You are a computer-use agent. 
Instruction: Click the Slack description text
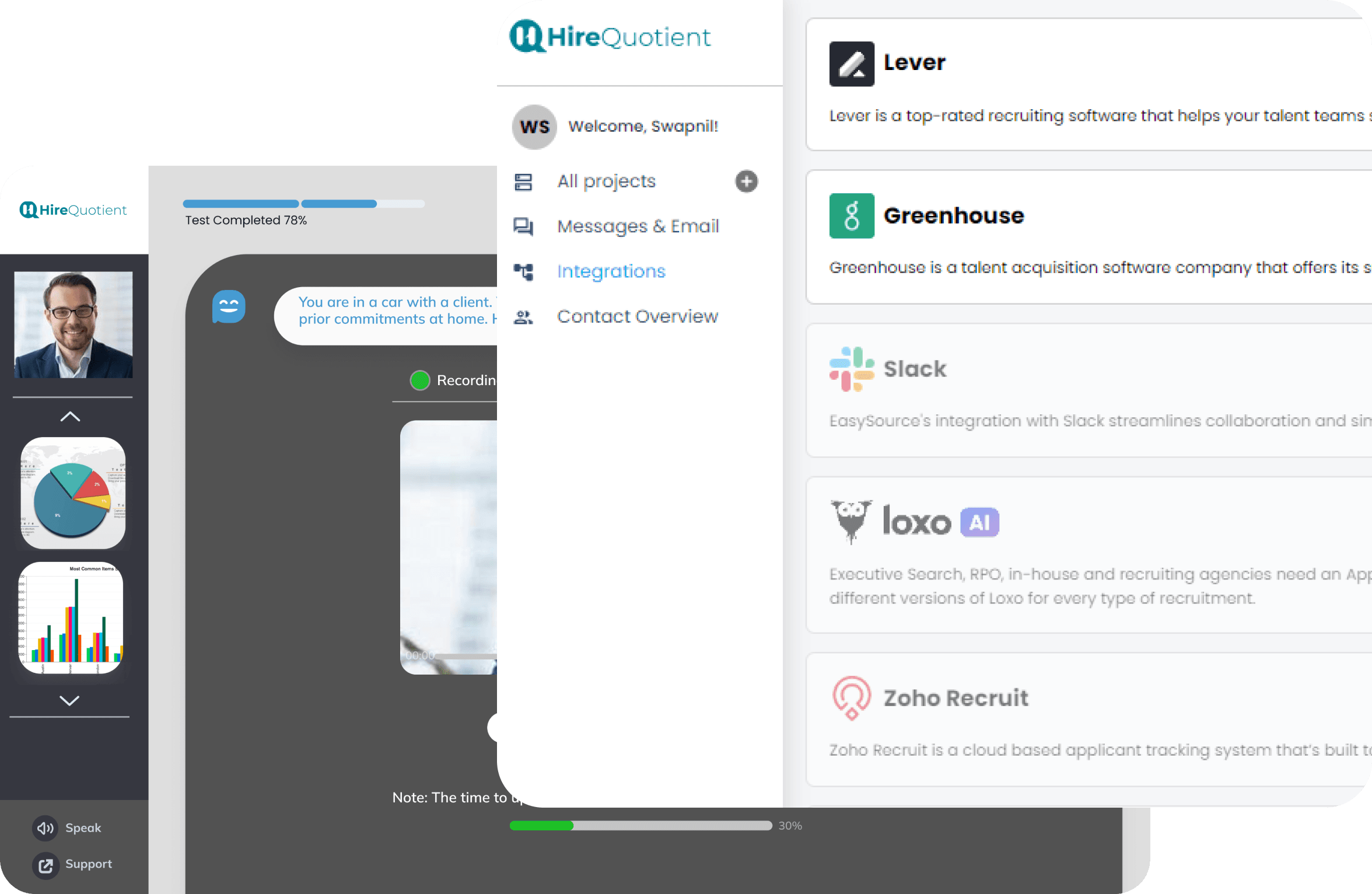[1100, 421]
